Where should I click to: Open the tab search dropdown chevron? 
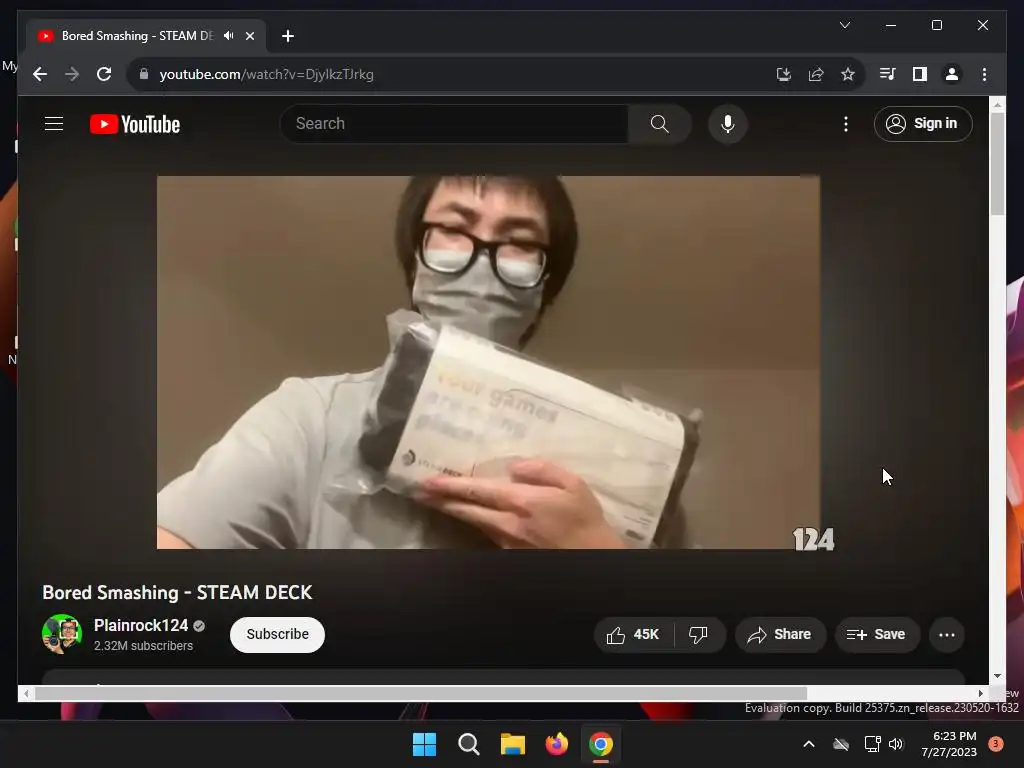point(844,25)
